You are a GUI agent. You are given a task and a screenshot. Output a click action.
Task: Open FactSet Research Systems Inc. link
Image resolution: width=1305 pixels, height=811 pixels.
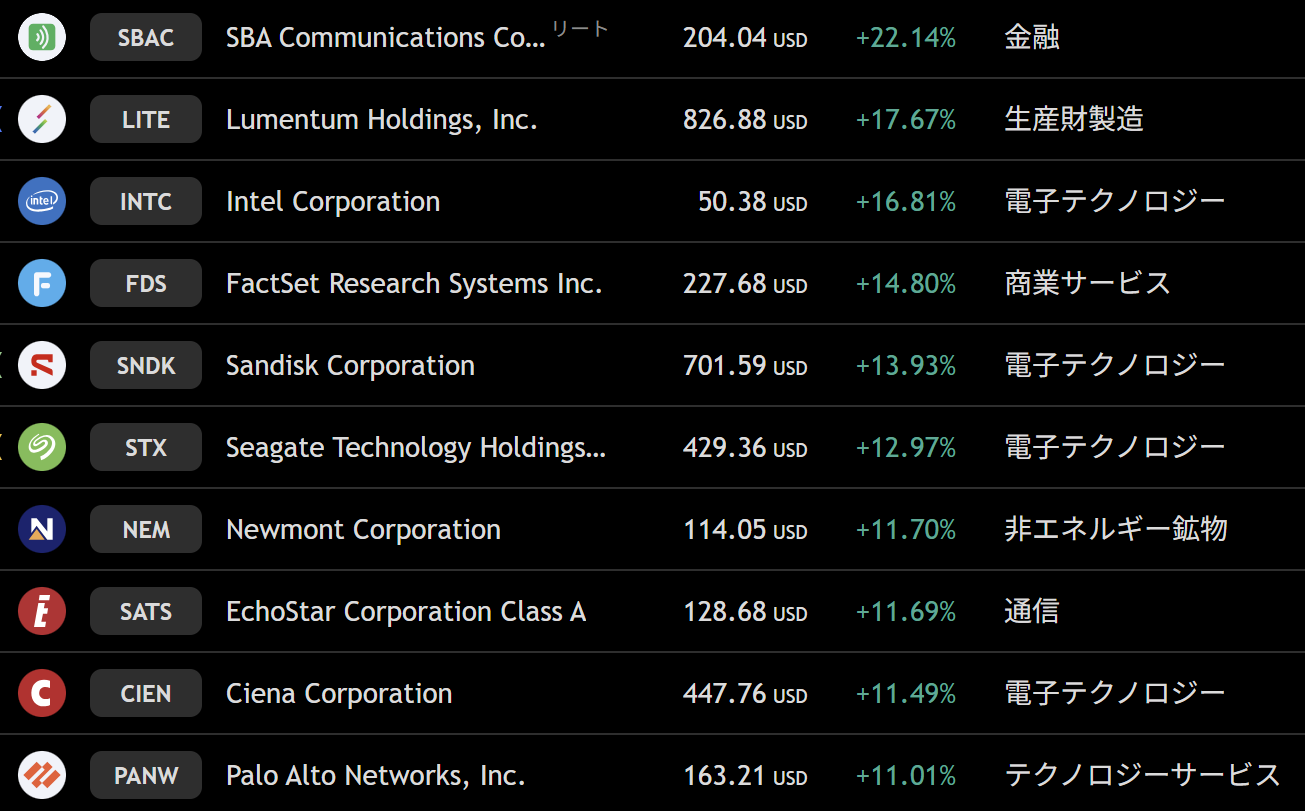pos(414,284)
